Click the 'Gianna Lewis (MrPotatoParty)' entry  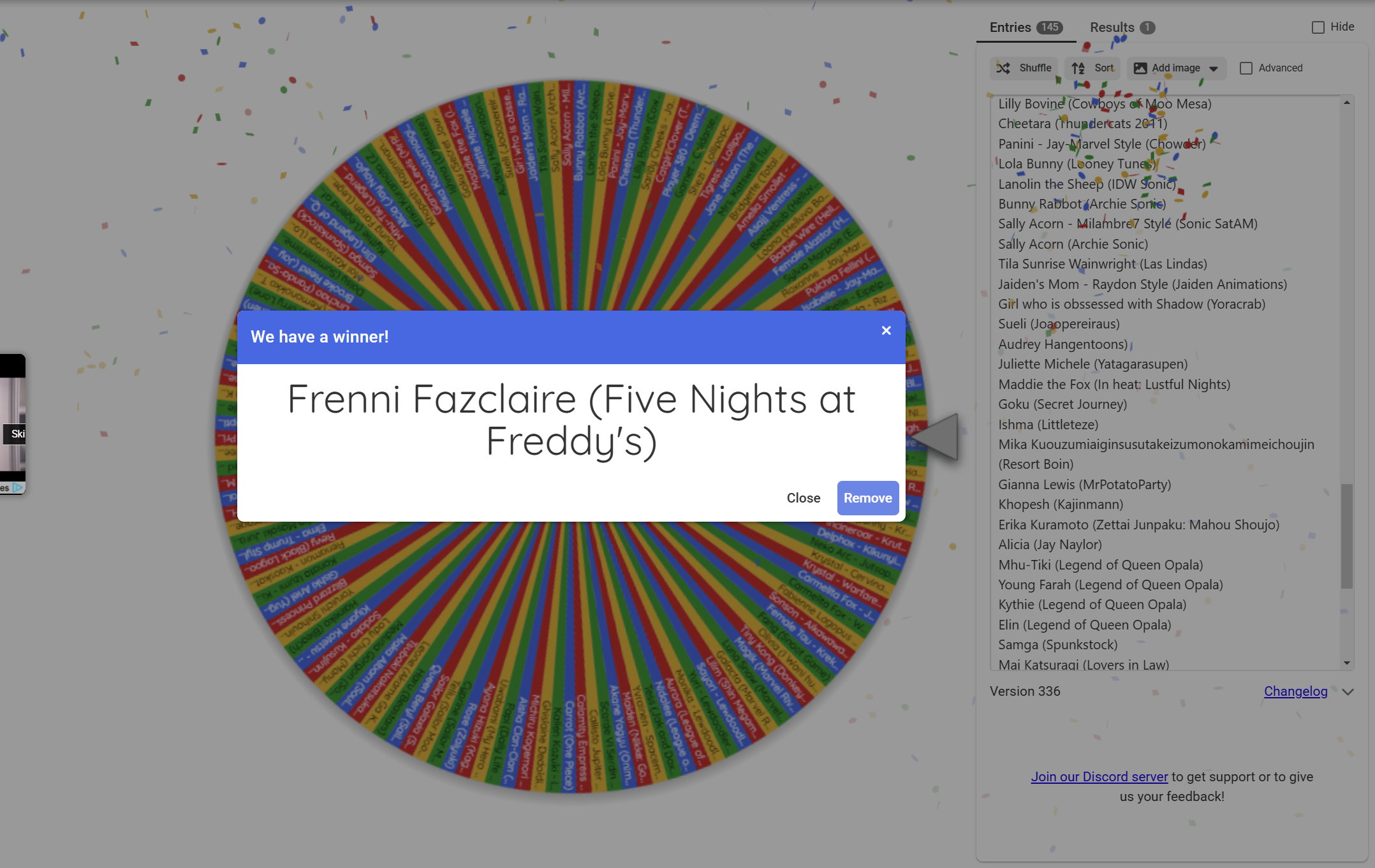[x=1085, y=485]
